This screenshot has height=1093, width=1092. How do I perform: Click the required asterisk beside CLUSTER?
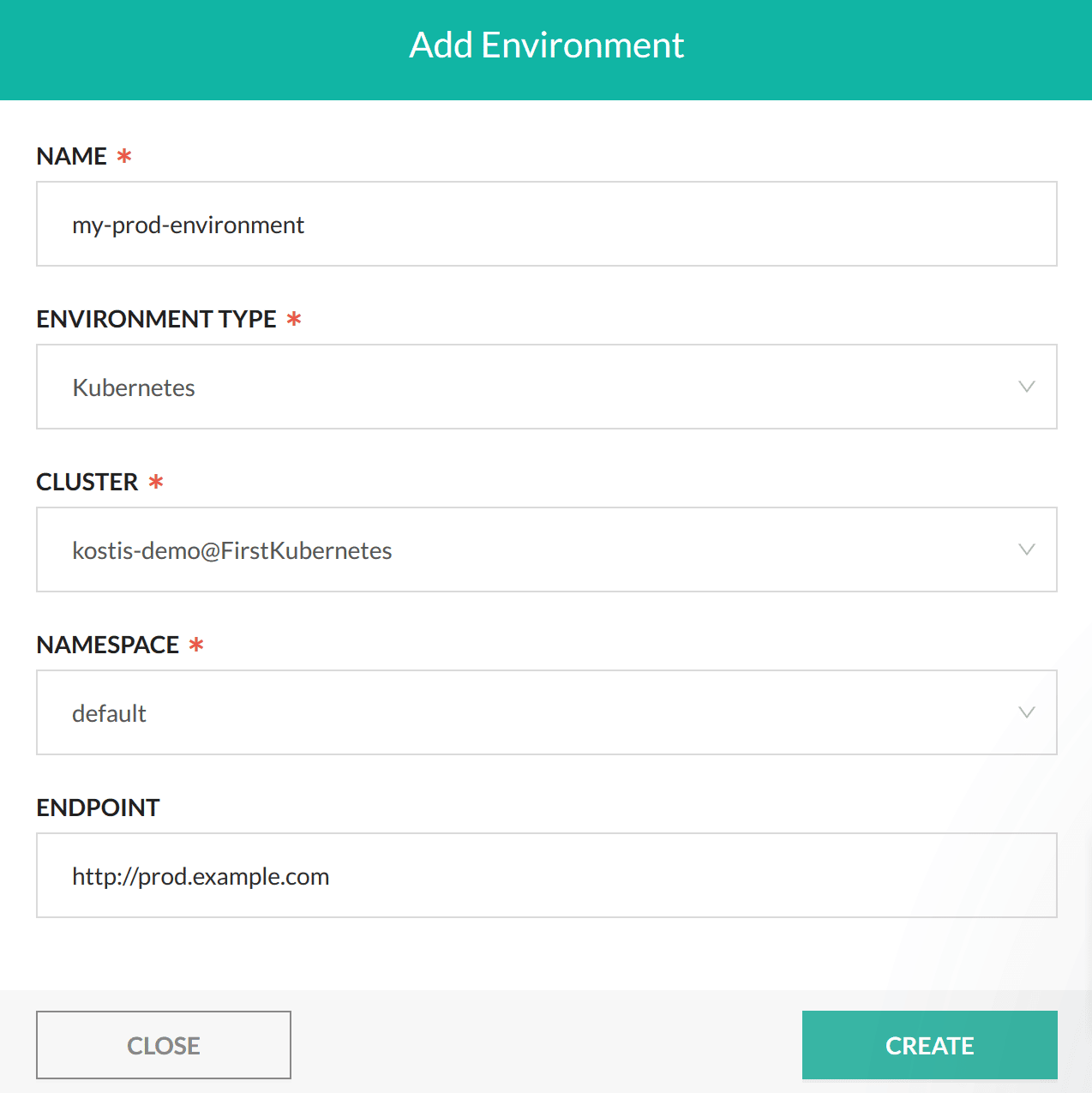155,482
